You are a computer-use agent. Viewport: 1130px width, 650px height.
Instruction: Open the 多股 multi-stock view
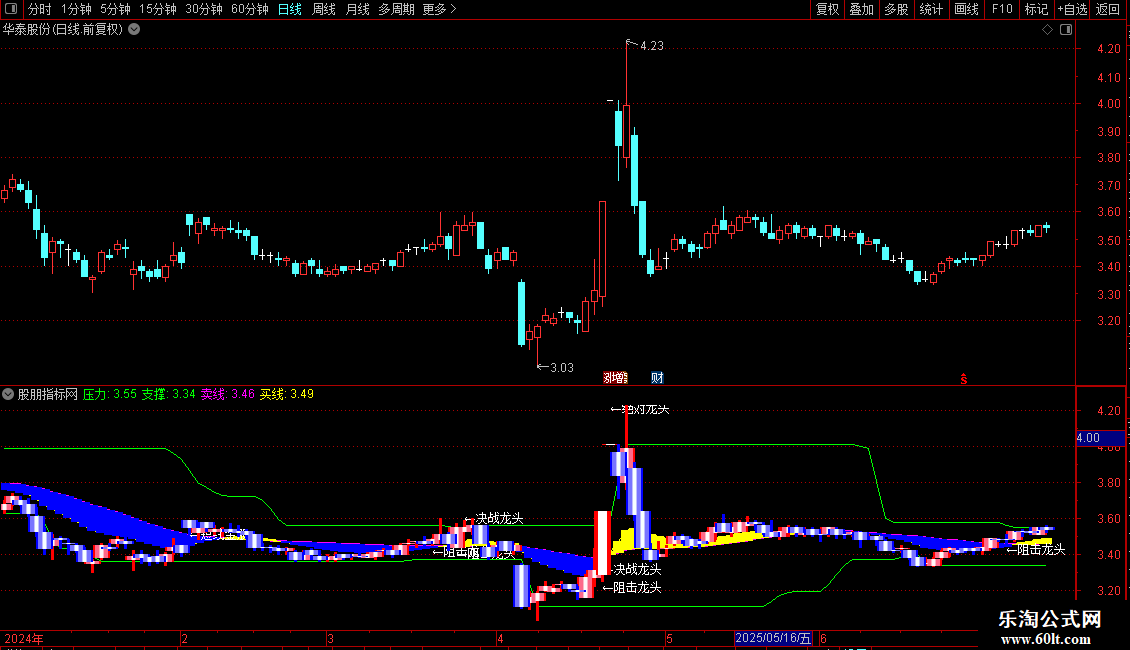coord(897,9)
